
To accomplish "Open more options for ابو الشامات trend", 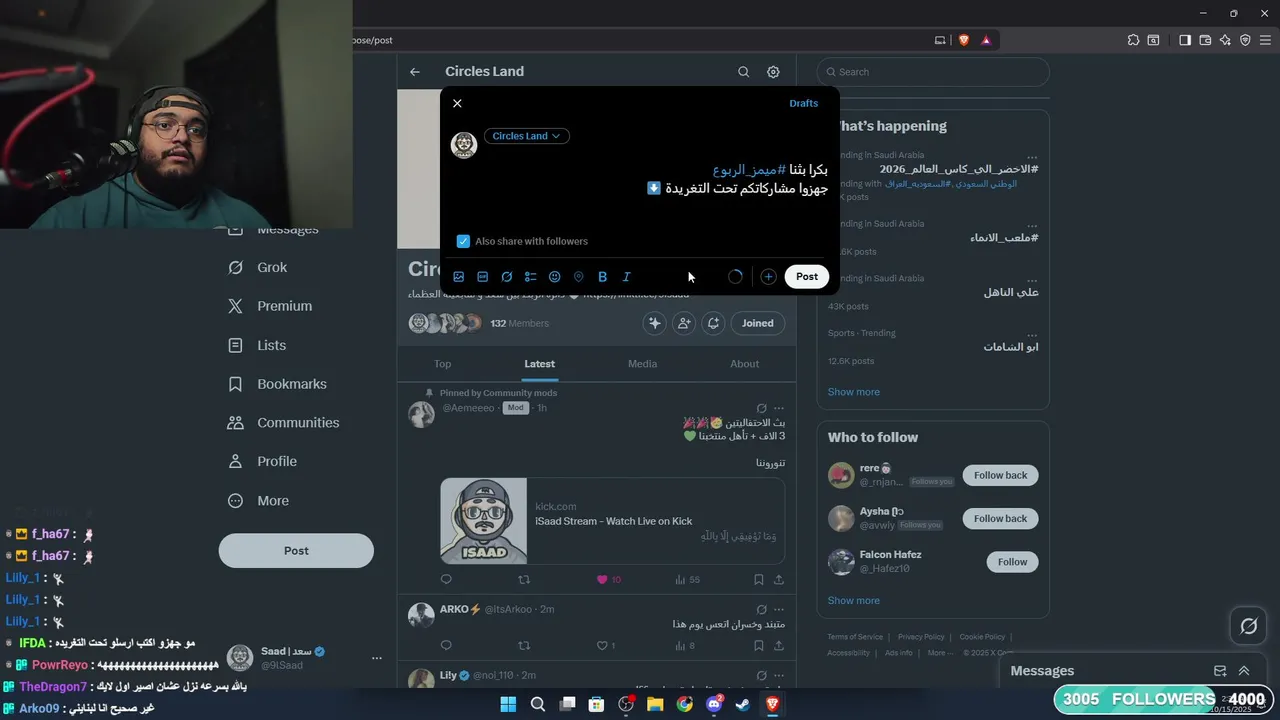I will tap(1031, 334).
